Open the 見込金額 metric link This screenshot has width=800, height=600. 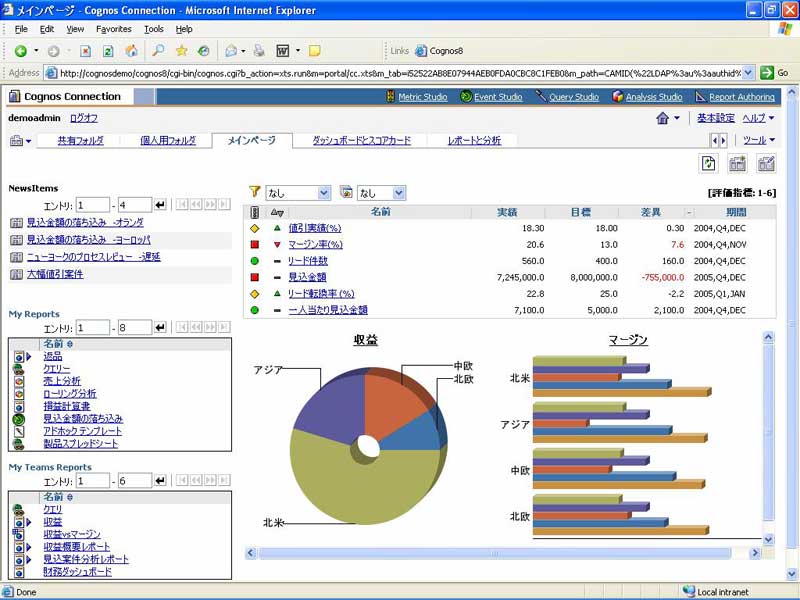[307, 277]
